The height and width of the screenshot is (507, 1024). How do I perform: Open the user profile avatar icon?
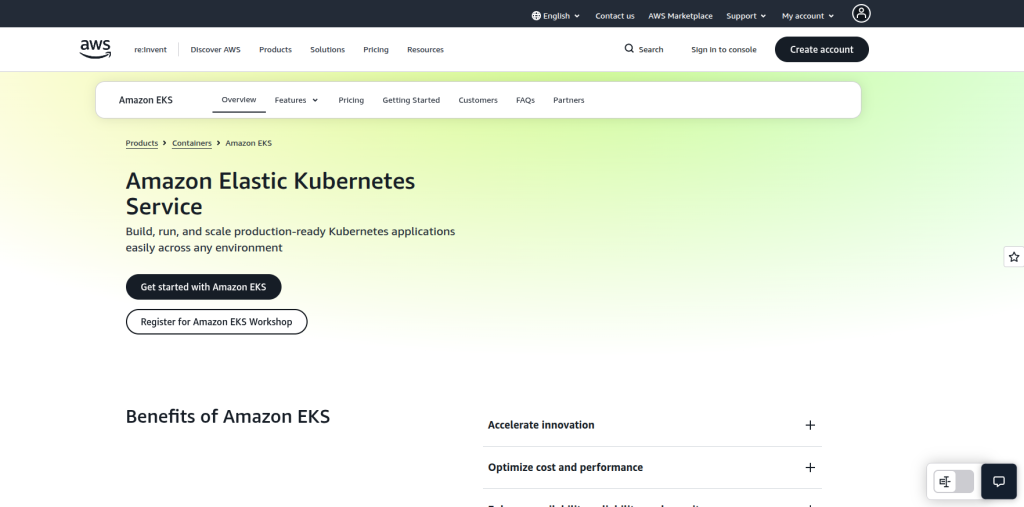coord(861,13)
